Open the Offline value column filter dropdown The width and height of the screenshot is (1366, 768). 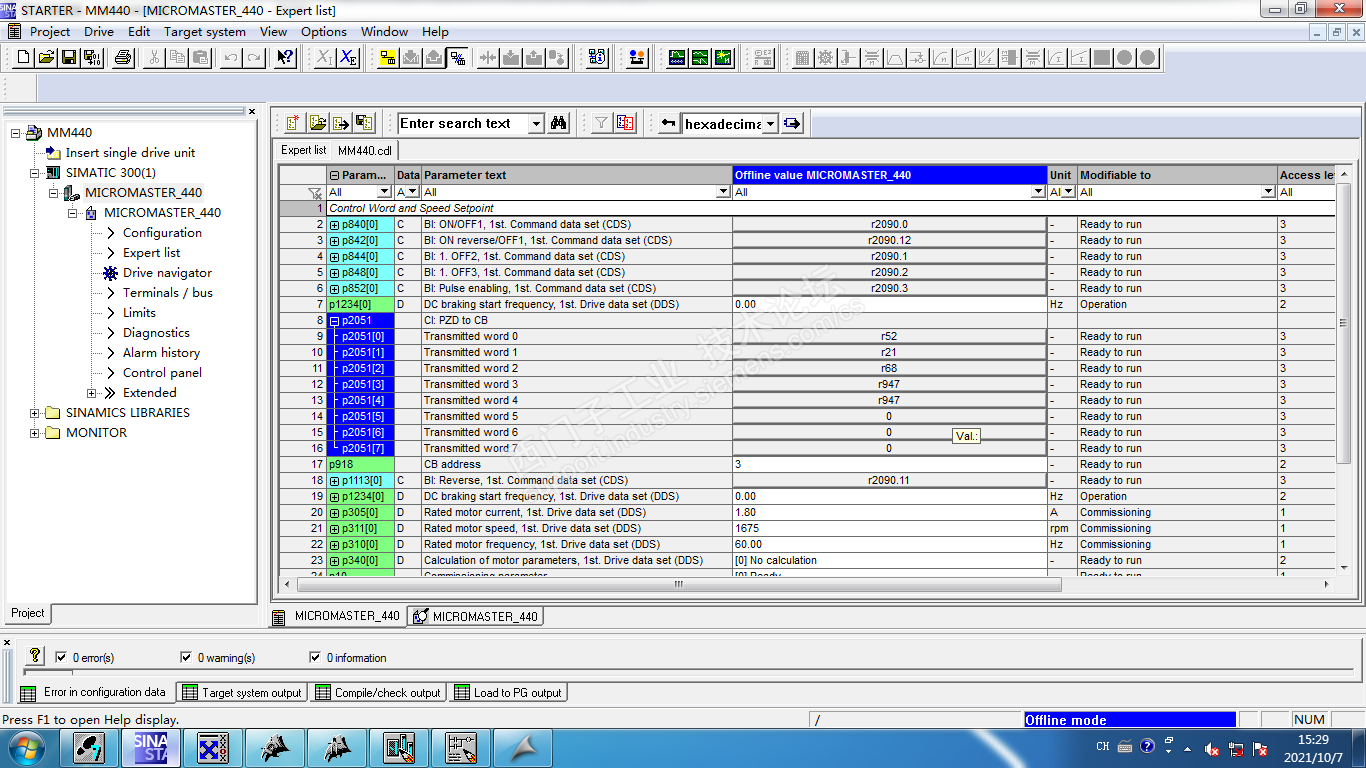click(x=1040, y=192)
